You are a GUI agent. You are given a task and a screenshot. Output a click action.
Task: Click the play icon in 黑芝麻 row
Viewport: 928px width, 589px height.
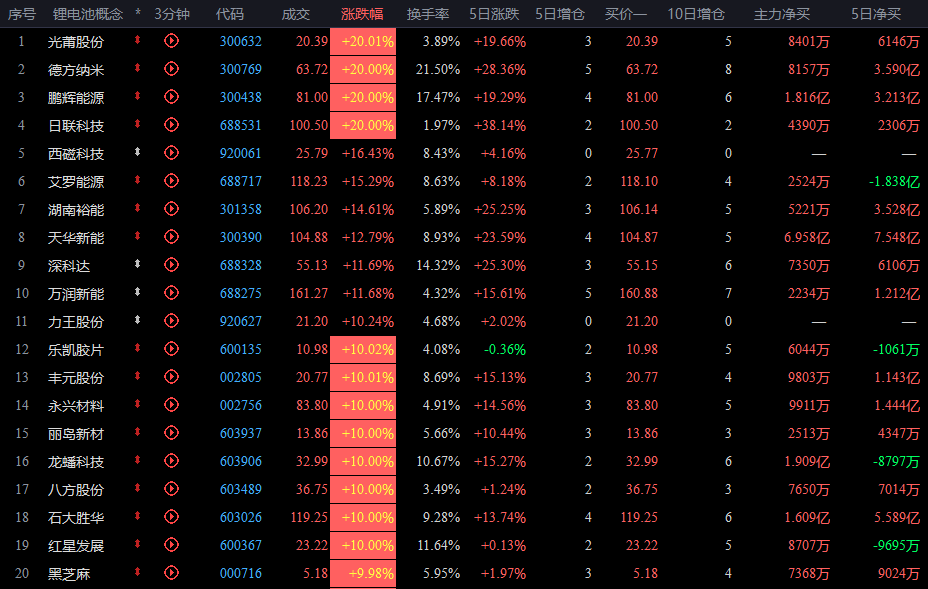170,573
